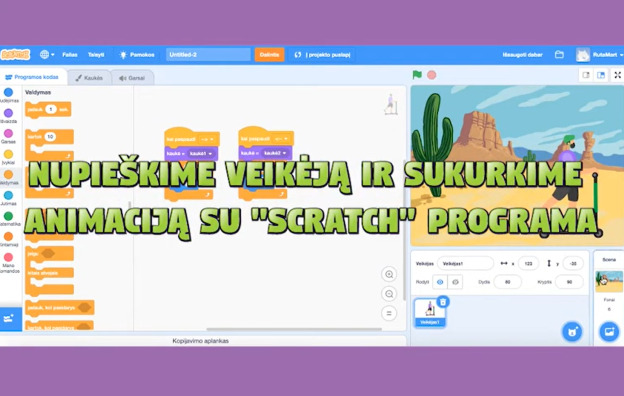
Task: Click the orange Dalintis button
Action: [269, 55]
